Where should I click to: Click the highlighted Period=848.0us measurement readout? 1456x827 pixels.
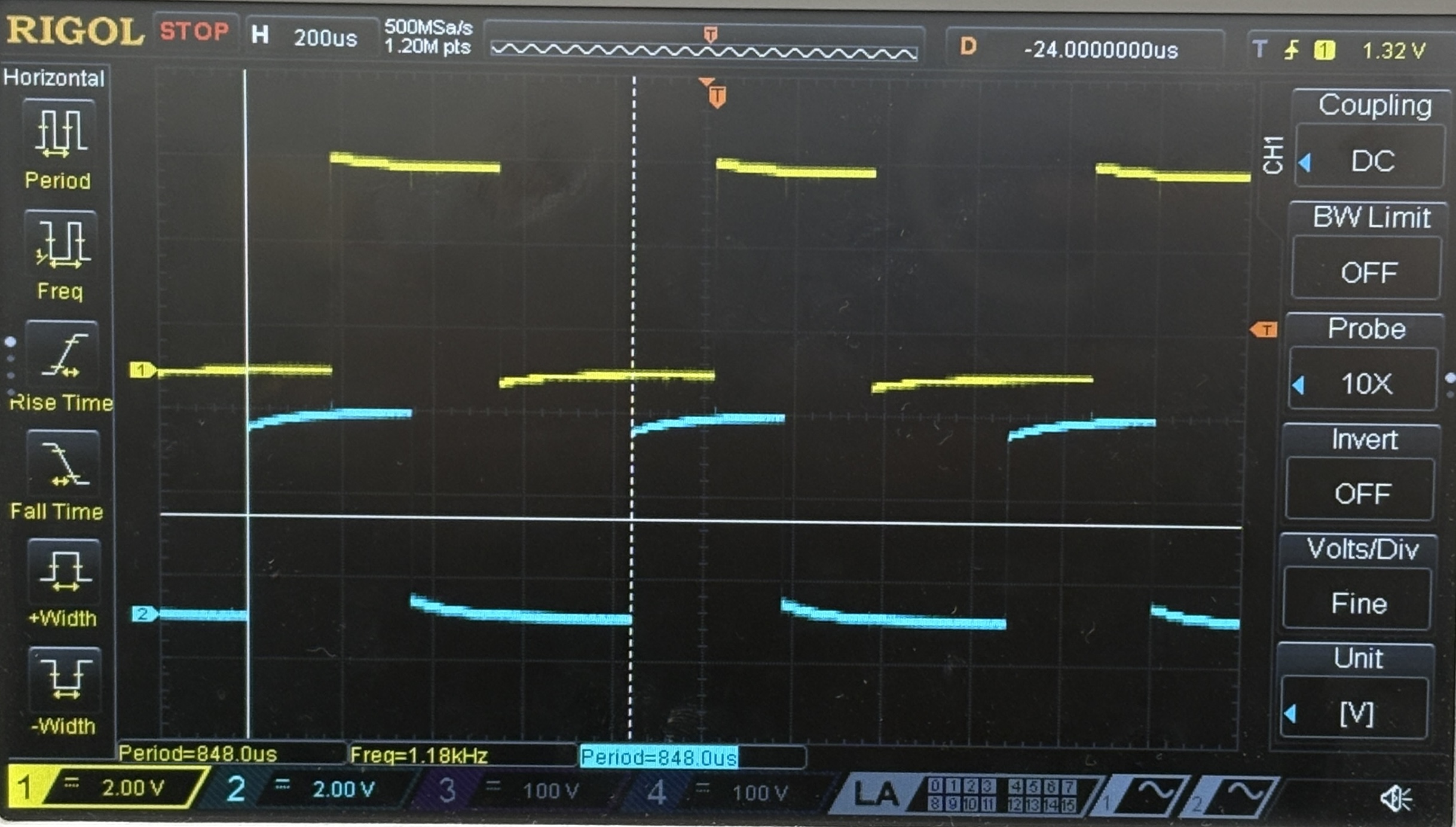click(x=659, y=758)
